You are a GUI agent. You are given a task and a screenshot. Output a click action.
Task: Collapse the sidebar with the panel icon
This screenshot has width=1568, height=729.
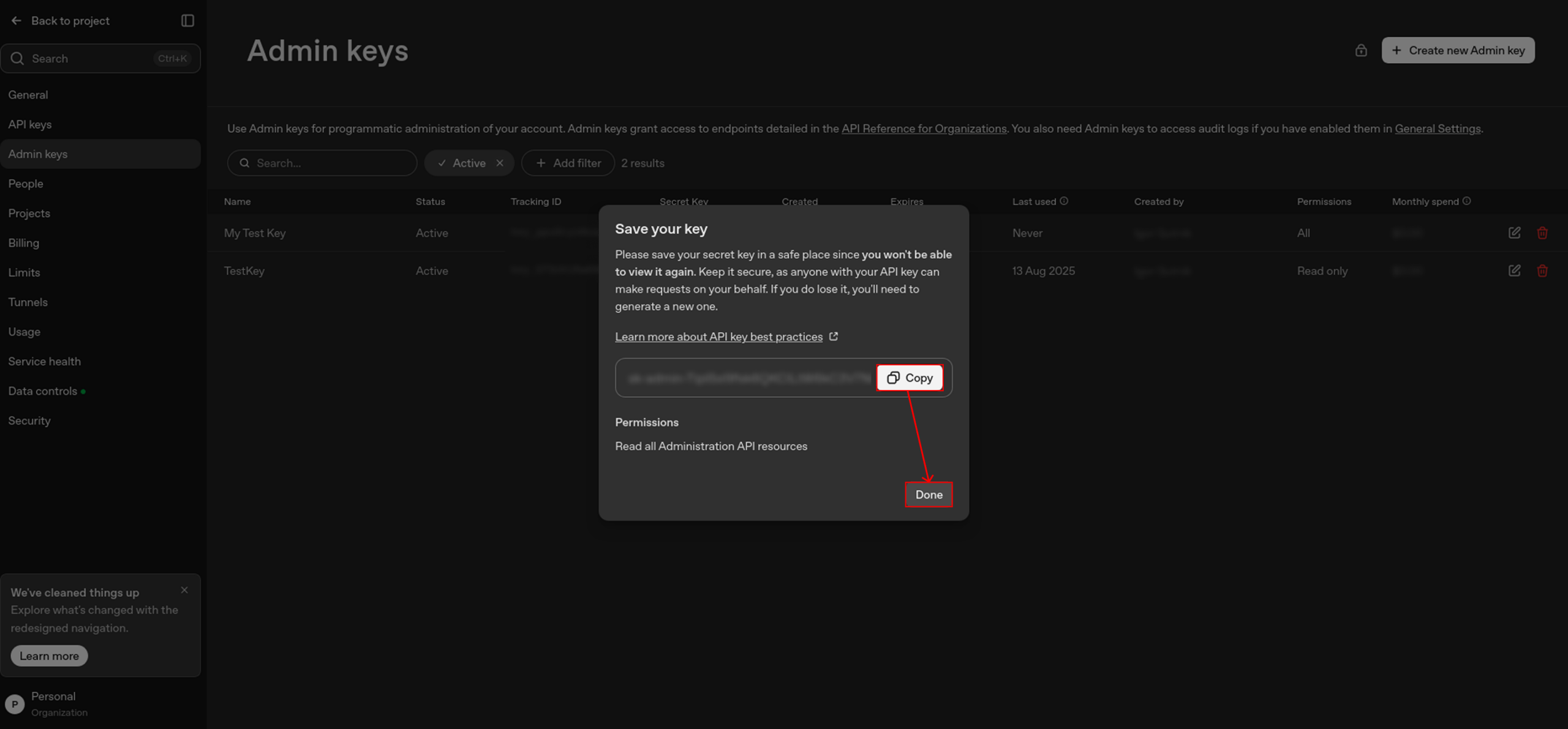point(187,21)
